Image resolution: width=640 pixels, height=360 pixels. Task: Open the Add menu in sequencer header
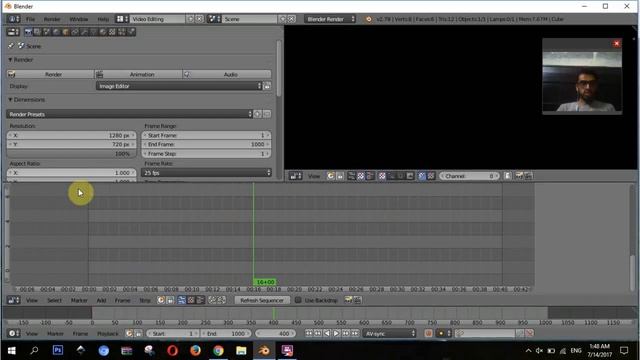(101, 300)
